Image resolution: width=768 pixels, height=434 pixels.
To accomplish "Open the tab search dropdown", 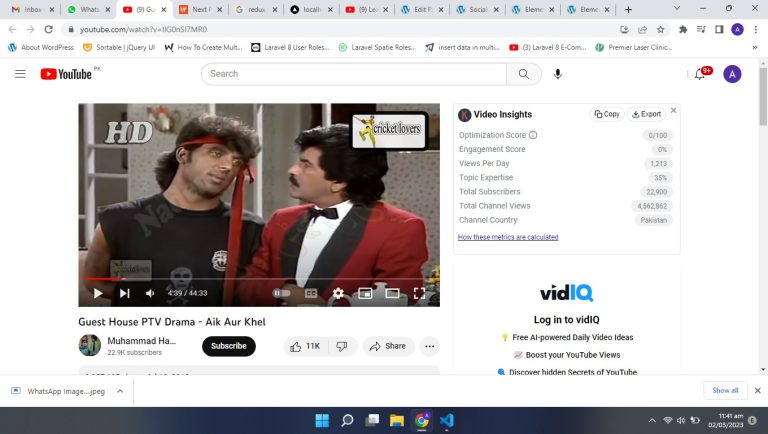I will (x=677, y=8).
